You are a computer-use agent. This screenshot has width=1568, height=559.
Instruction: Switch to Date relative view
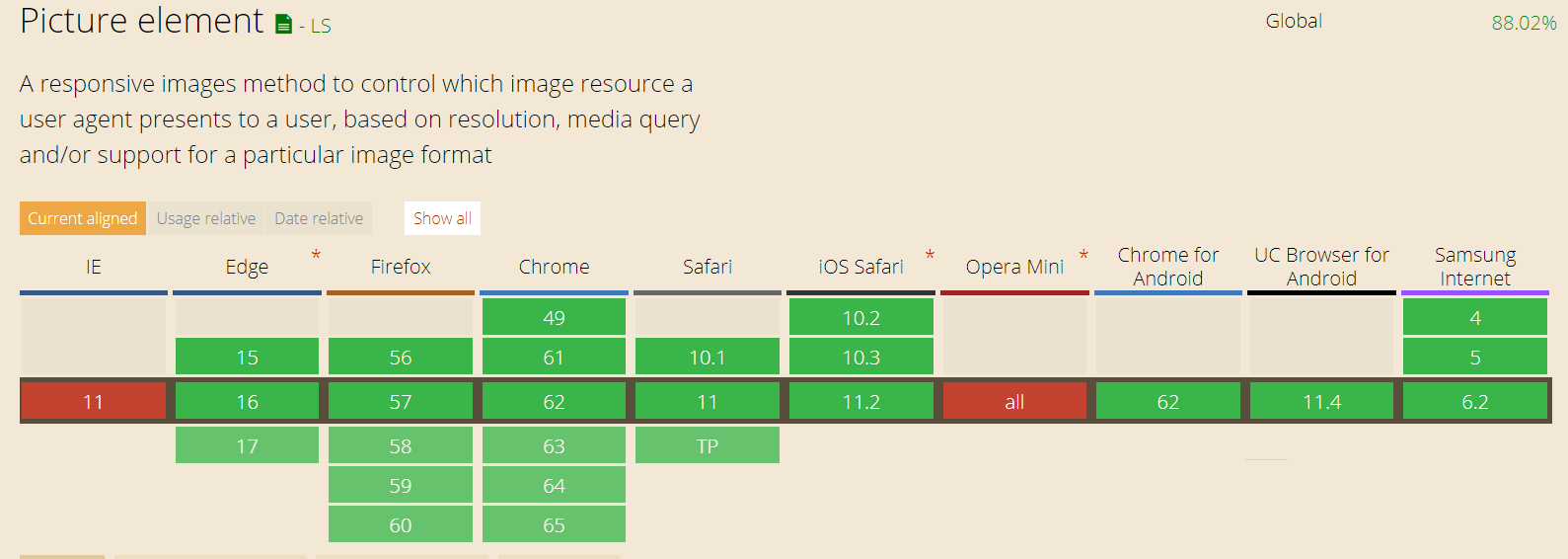click(319, 218)
